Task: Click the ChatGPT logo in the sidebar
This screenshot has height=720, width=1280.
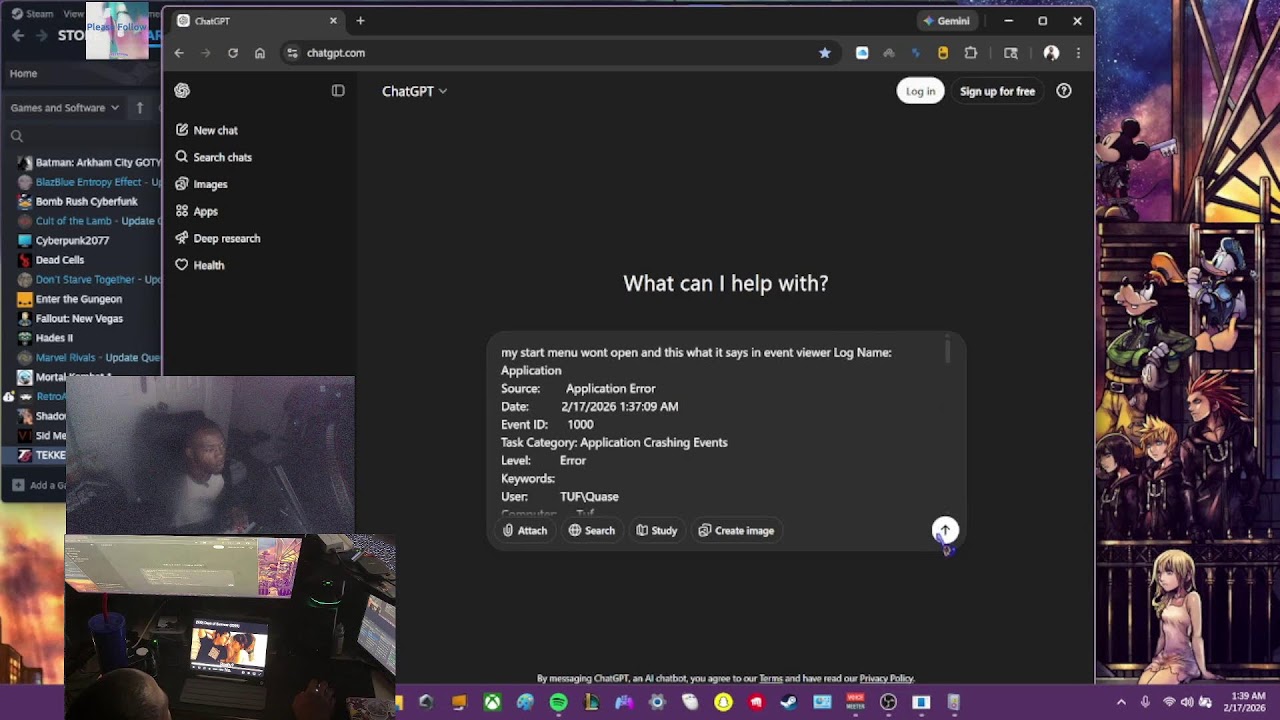Action: (182, 91)
